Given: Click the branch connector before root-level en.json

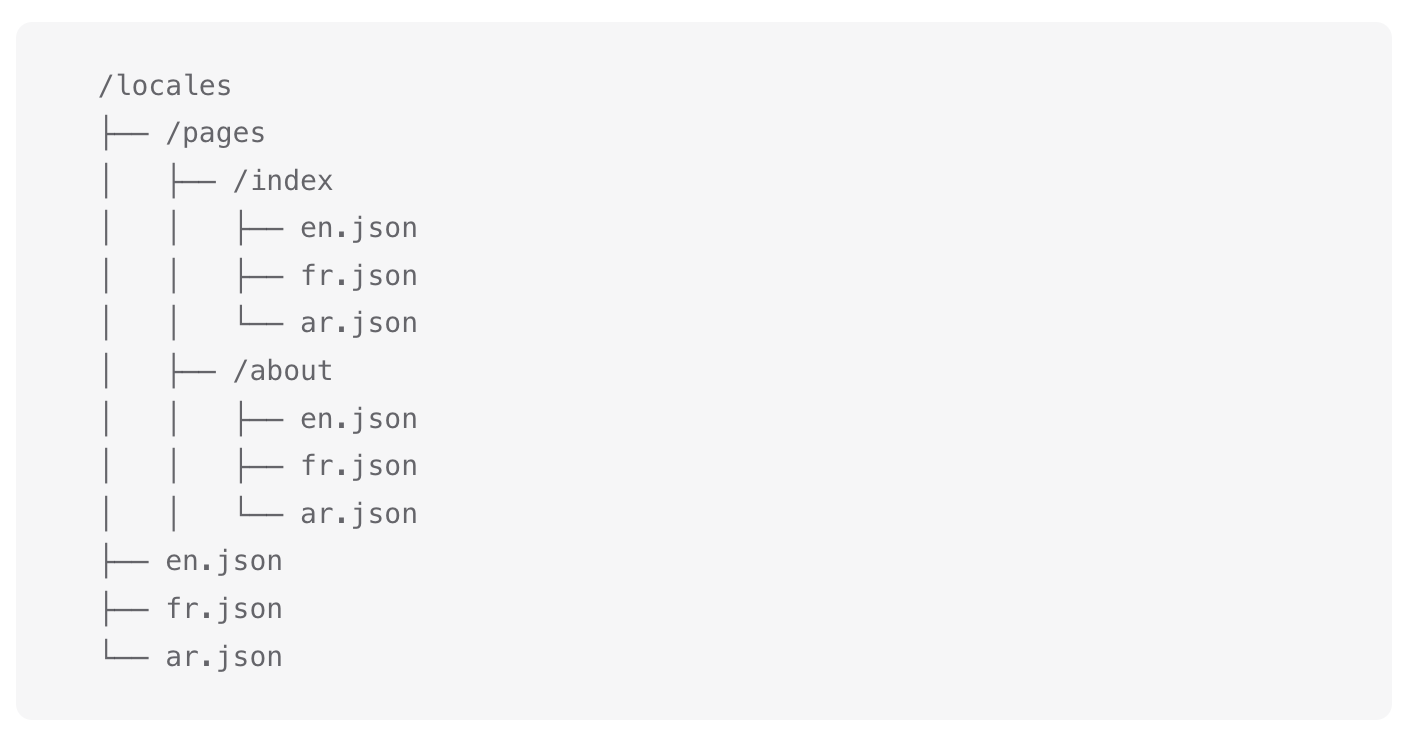Looking at the screenshot, I should click(124, 561).
